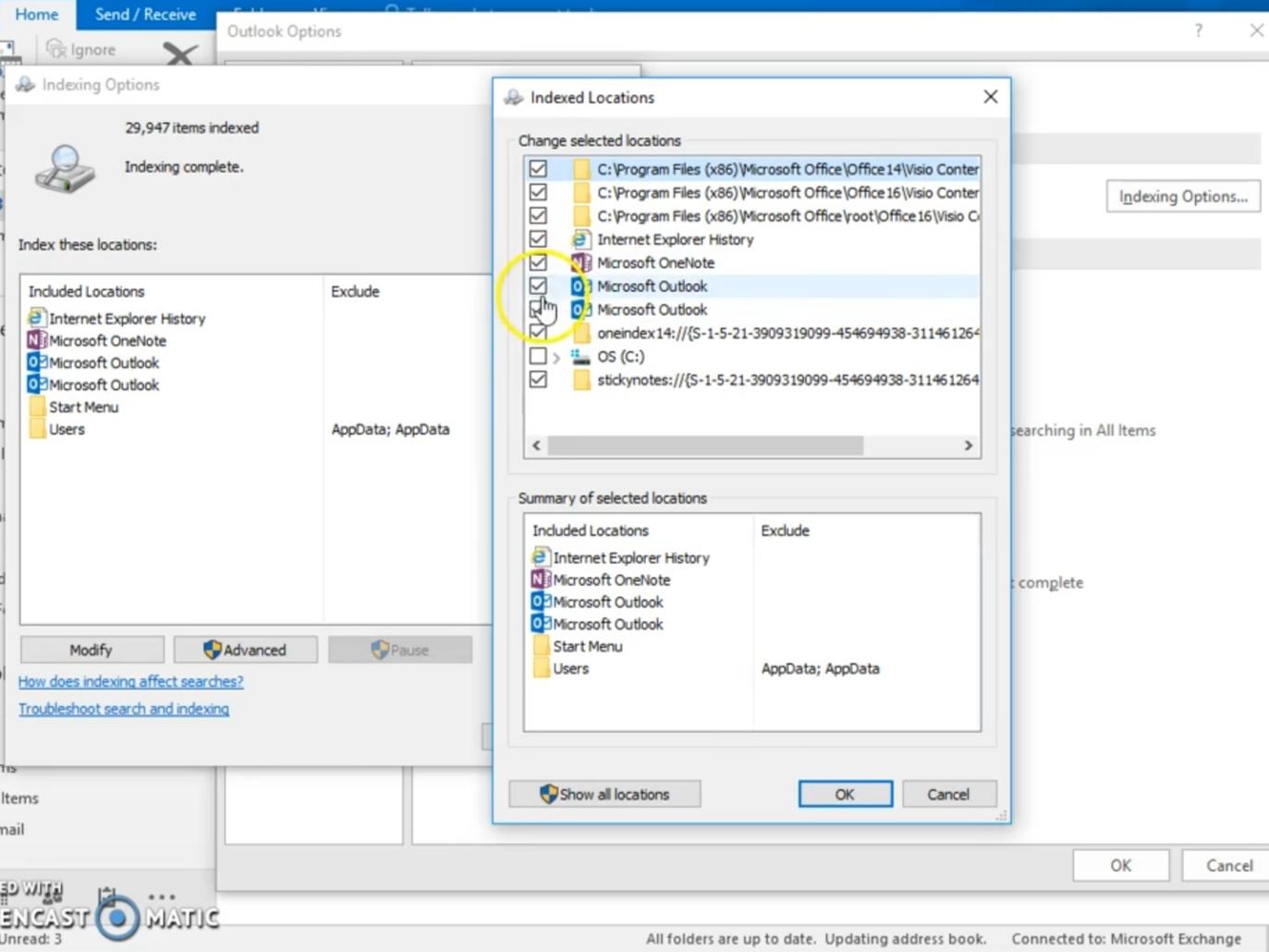Click OK in the Outlook Options dialog
The width and height of the screenshot is (1269, 952).
tap(1121, 865)
